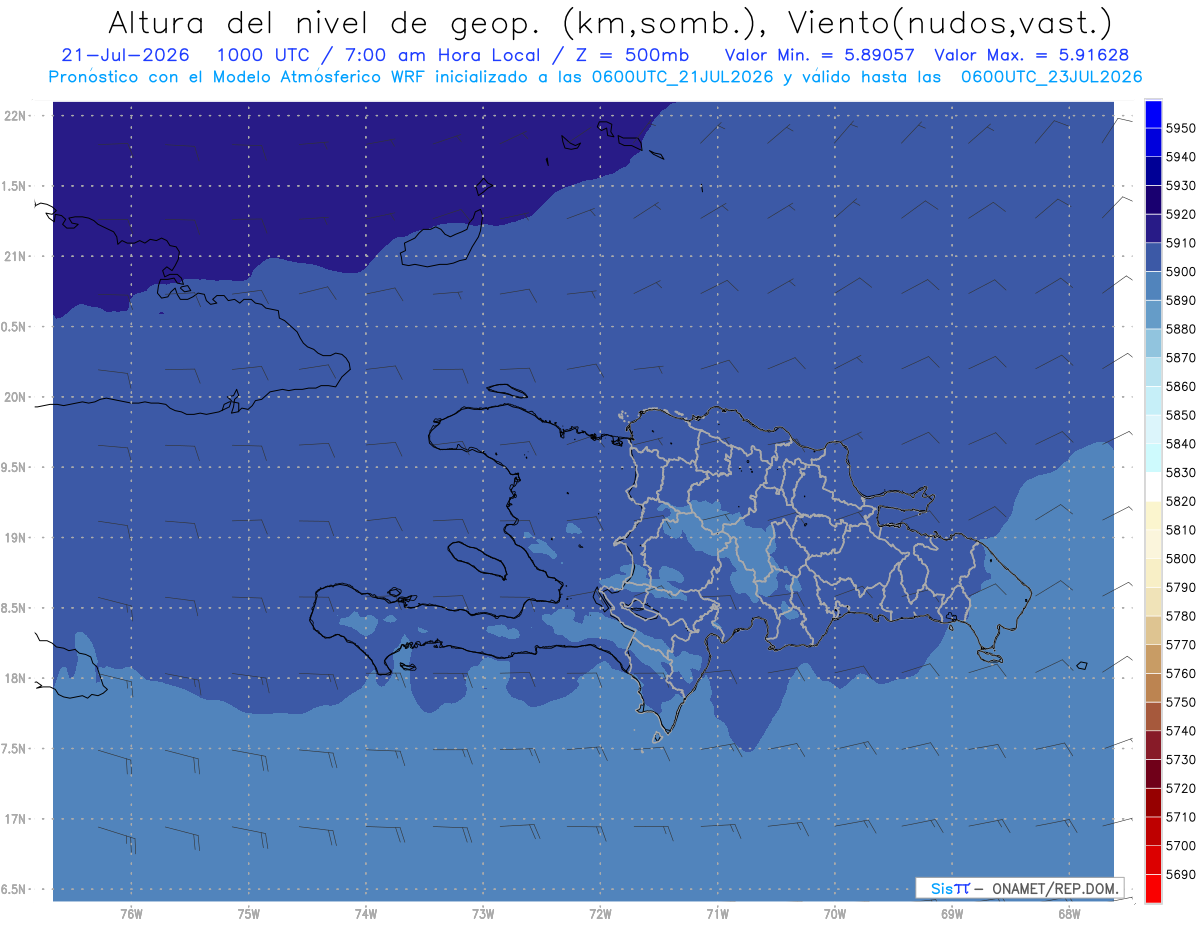Click the "9.5N" latitude axis label
The width and height of the screenshot is (1200, 927).
pyautogui.click(x=14, y=468)
